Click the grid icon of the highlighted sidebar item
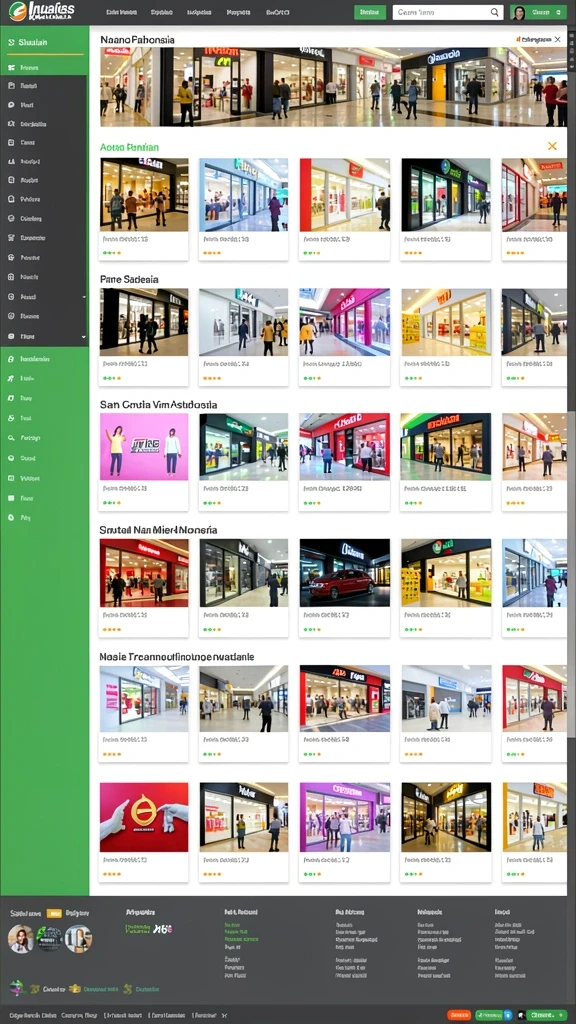This screenshot has height=1024, width=576. 11,67
